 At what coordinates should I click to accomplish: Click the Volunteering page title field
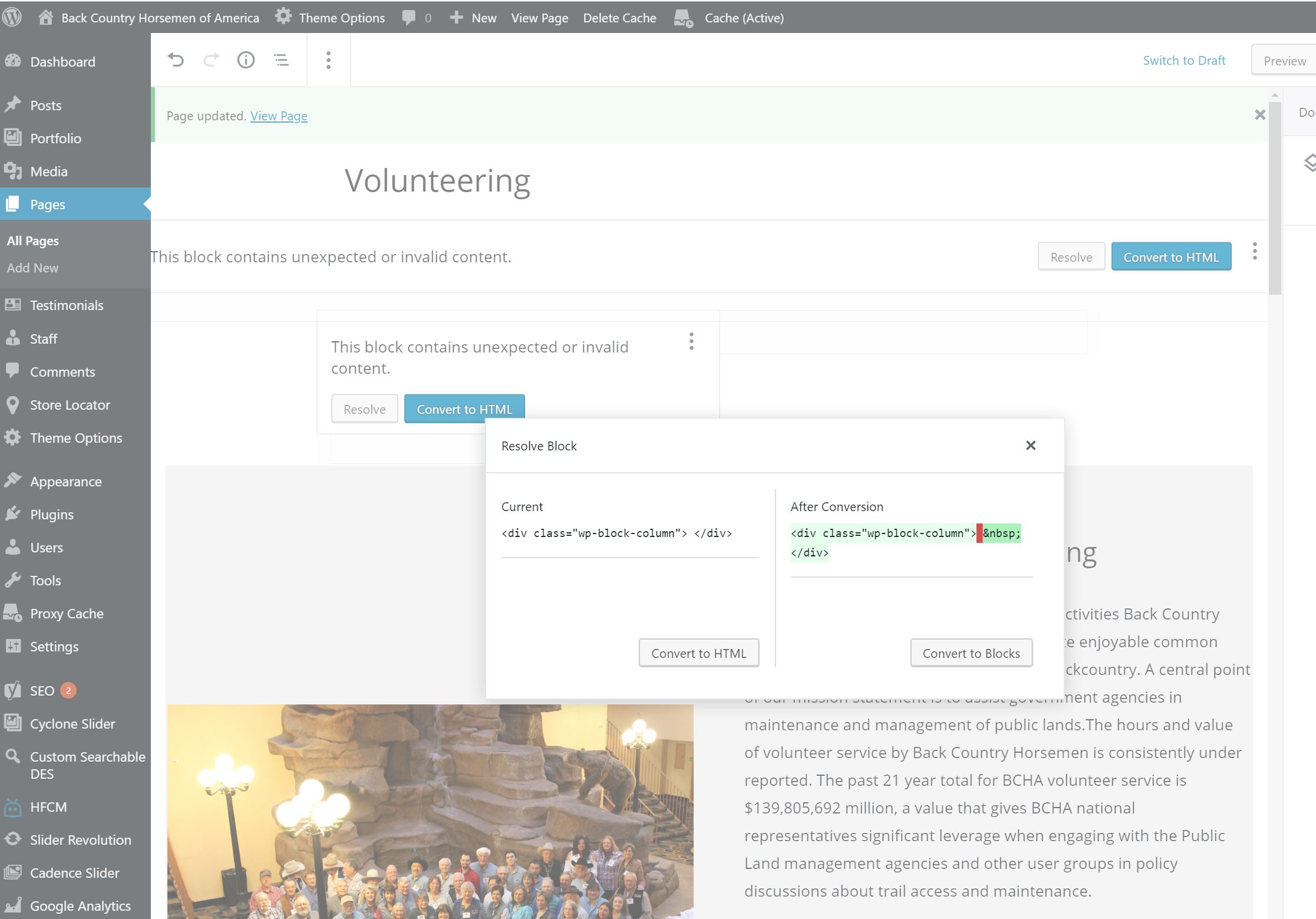tap(437, 180)
